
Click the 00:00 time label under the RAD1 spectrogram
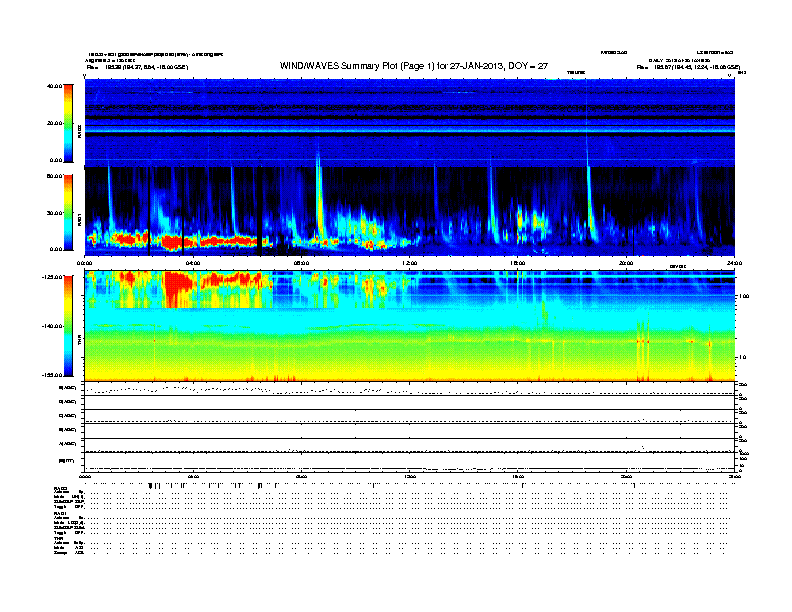tap(84, 263)
